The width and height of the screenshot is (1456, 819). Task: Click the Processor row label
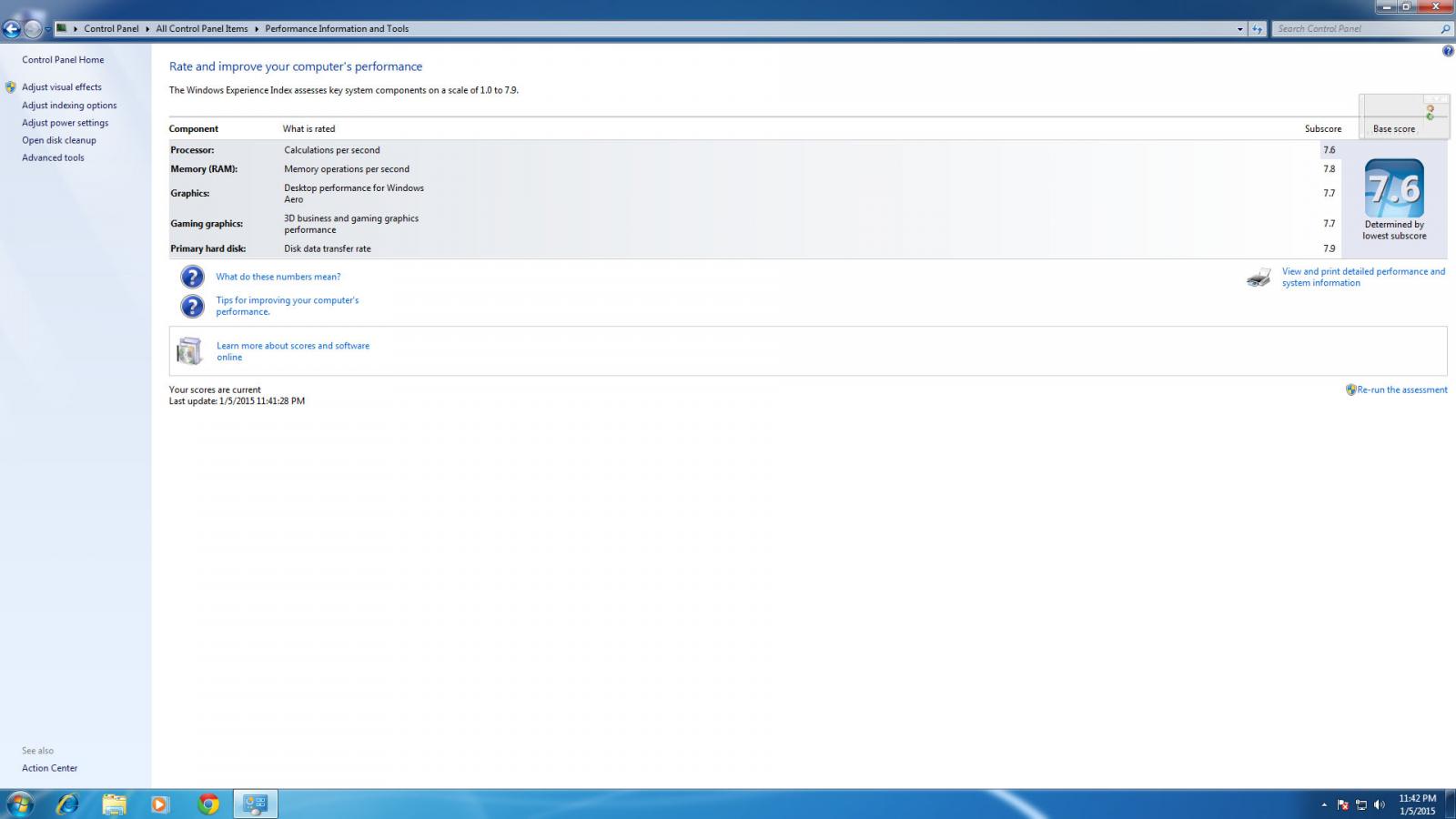(x=192, y=150)
